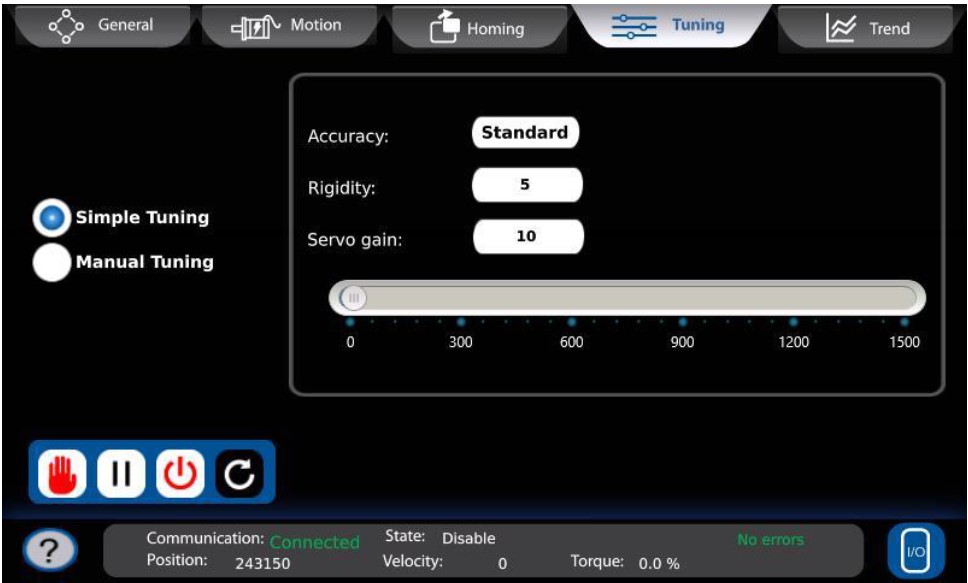Screen dimensions: 968x583
Task: Click the circular reset arrow icon
Action: tap(239, 474)
